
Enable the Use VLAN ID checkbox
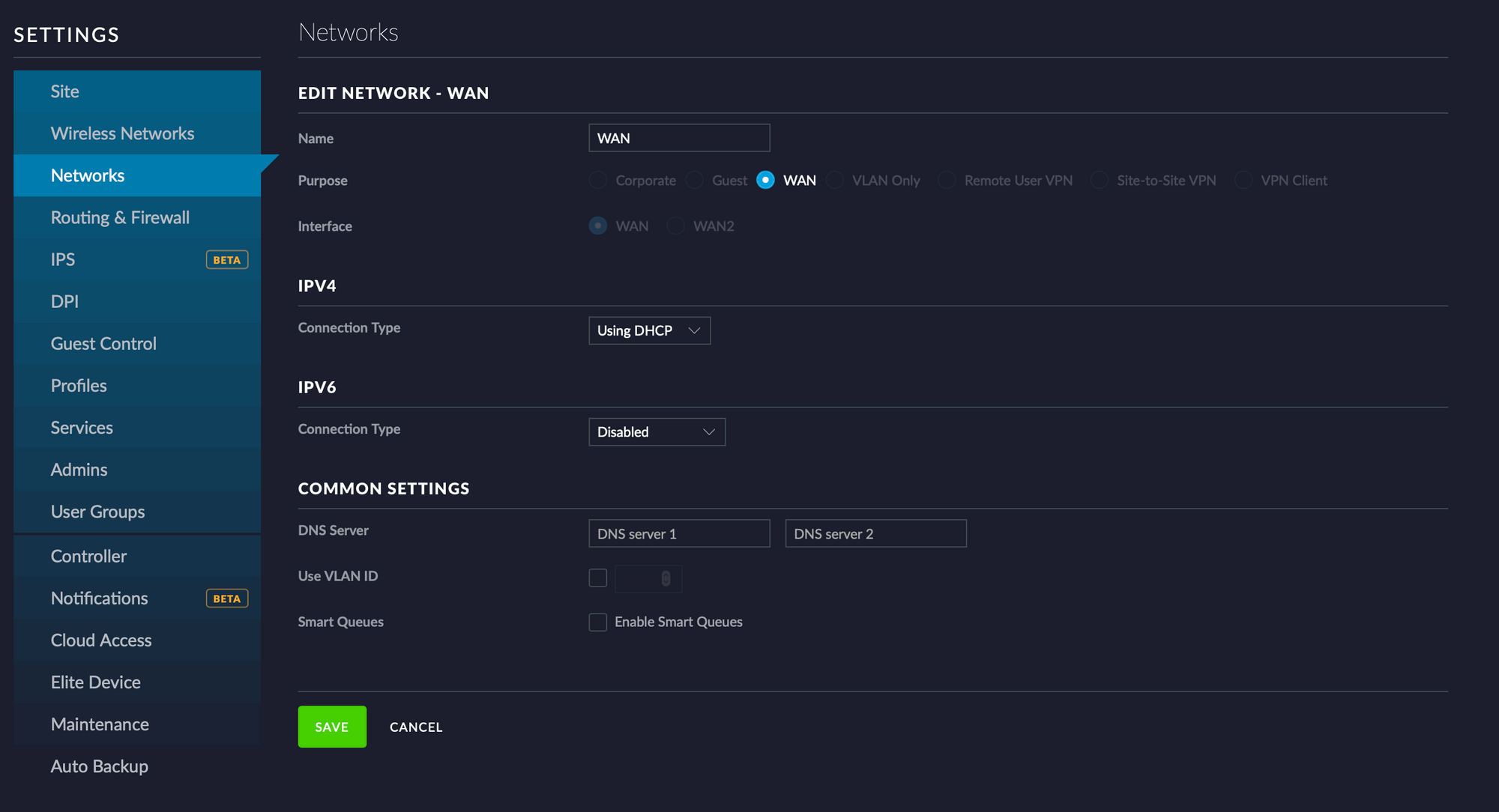tap(597, 578)
